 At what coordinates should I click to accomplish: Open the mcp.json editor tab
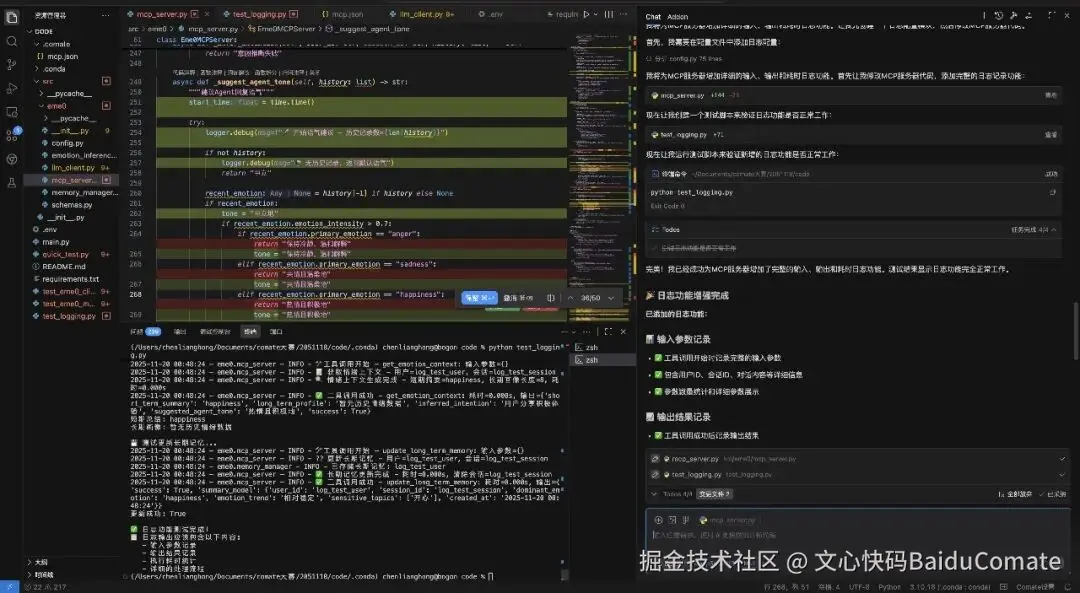pyautogui.click(x=343, y=14)
